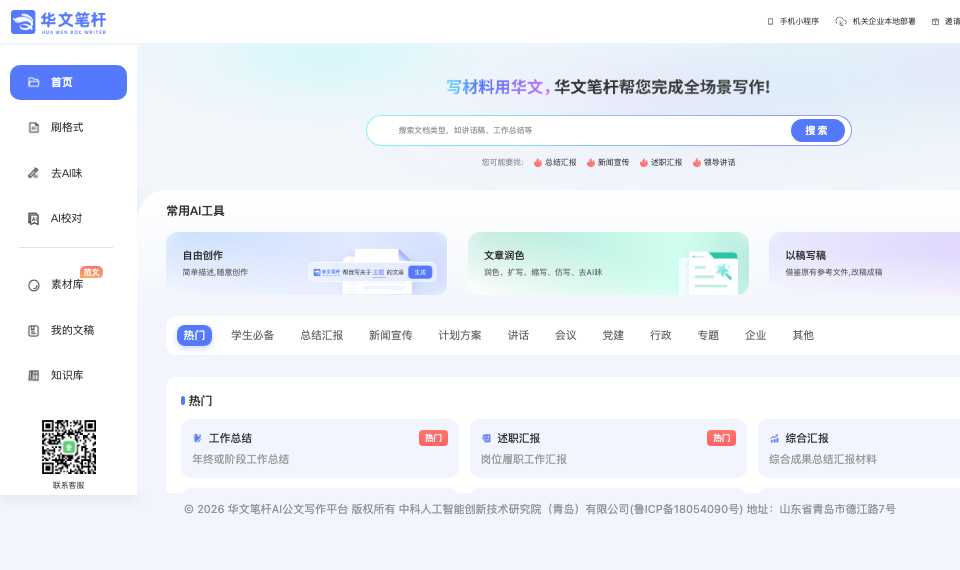Switch to the 总结汇报 category tab
The image size is (960, 570).
click(321, 336)
